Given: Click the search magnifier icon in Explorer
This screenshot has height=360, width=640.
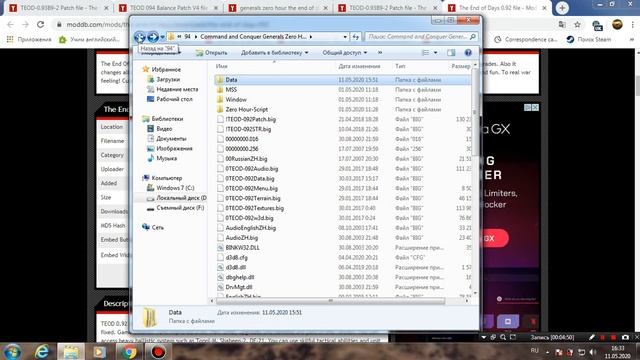Looking at the screenshot, I should (x=473, y=37).
